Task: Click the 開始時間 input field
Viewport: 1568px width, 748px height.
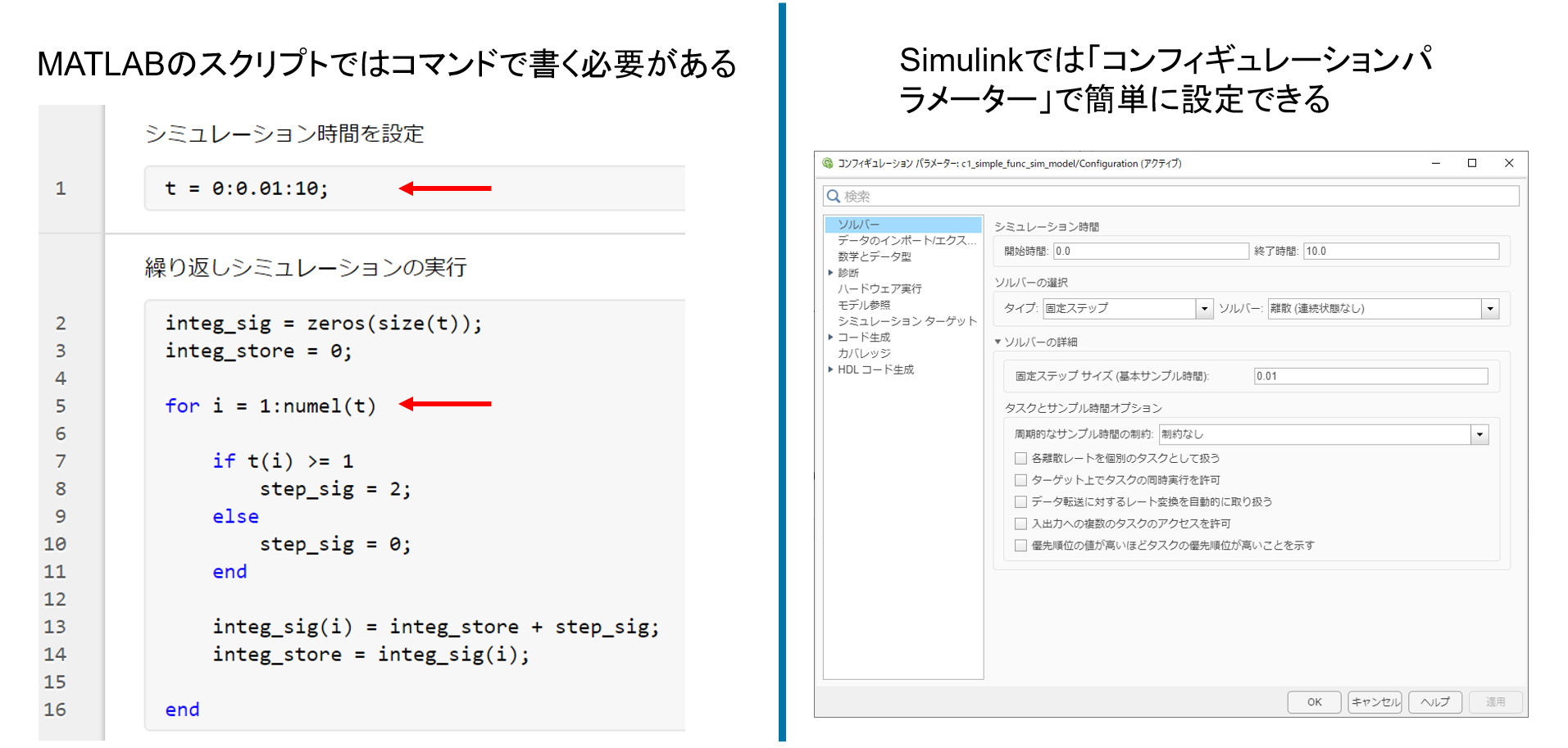Action: click(1151, 251)
